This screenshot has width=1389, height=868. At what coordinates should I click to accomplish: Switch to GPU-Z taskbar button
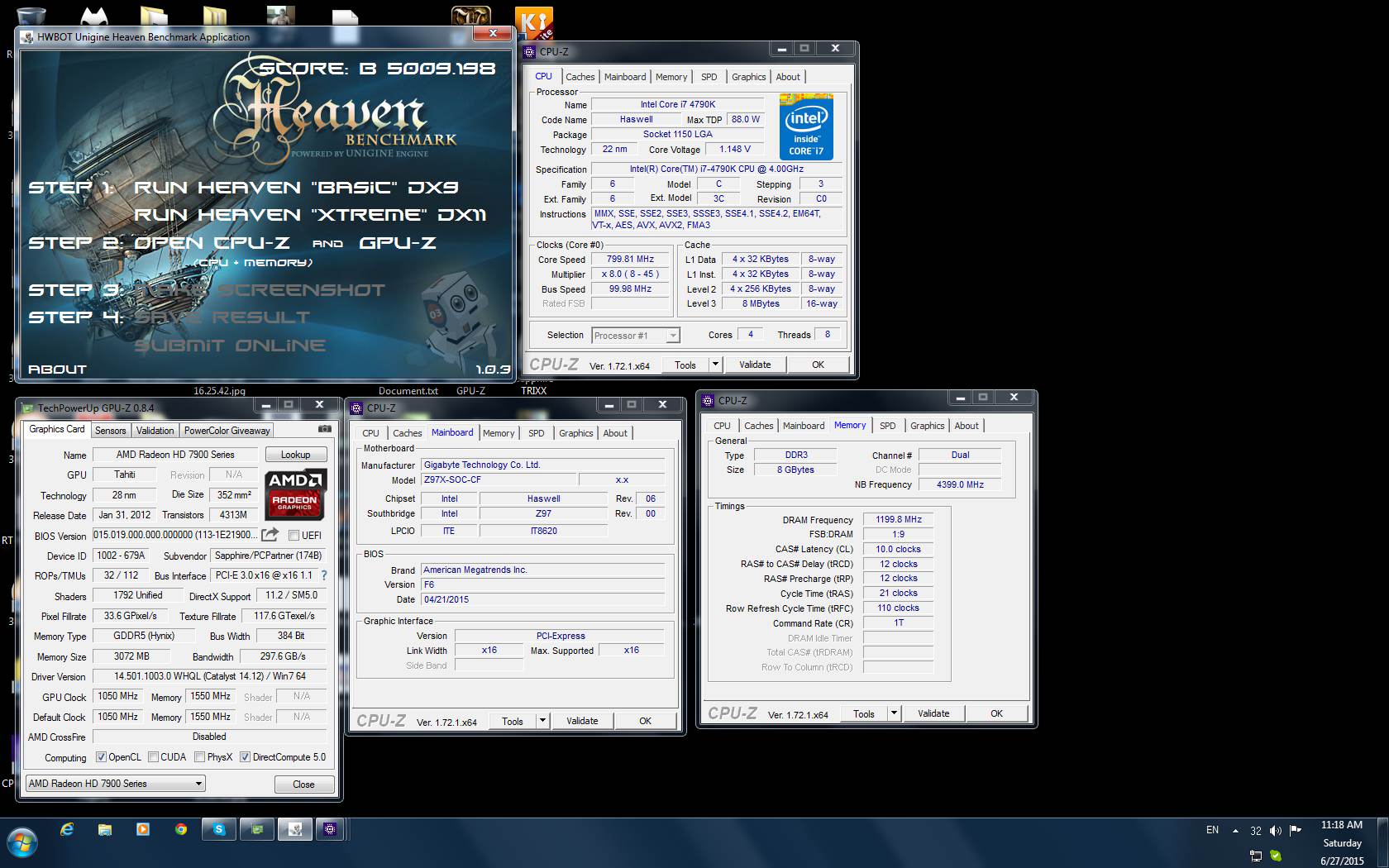(257, 829)
